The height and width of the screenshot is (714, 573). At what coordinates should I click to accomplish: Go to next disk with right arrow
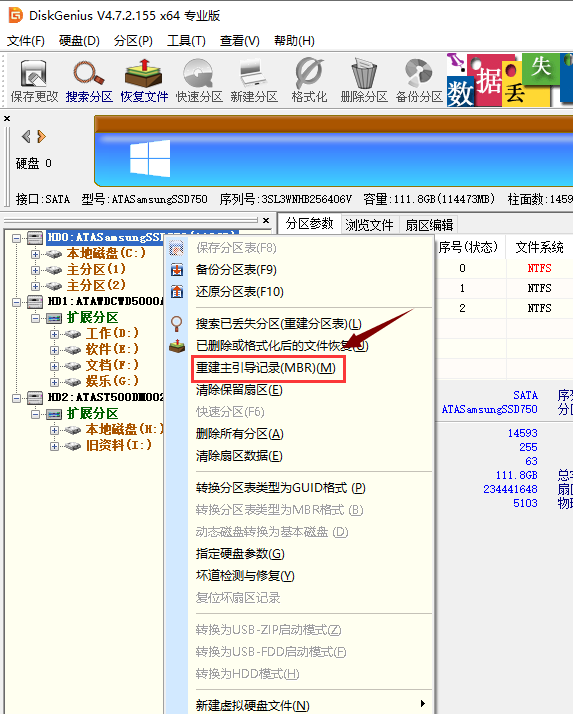[41, 136]
